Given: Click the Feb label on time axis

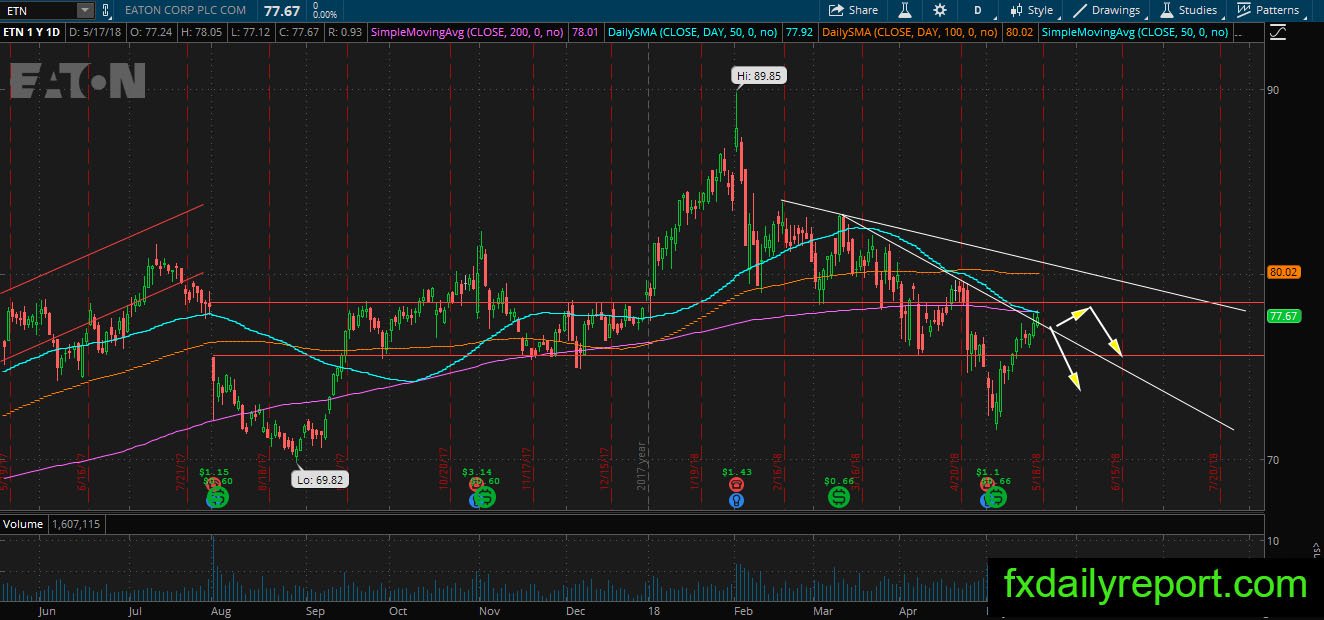Looking at the screenshot, I should [741, 609].
